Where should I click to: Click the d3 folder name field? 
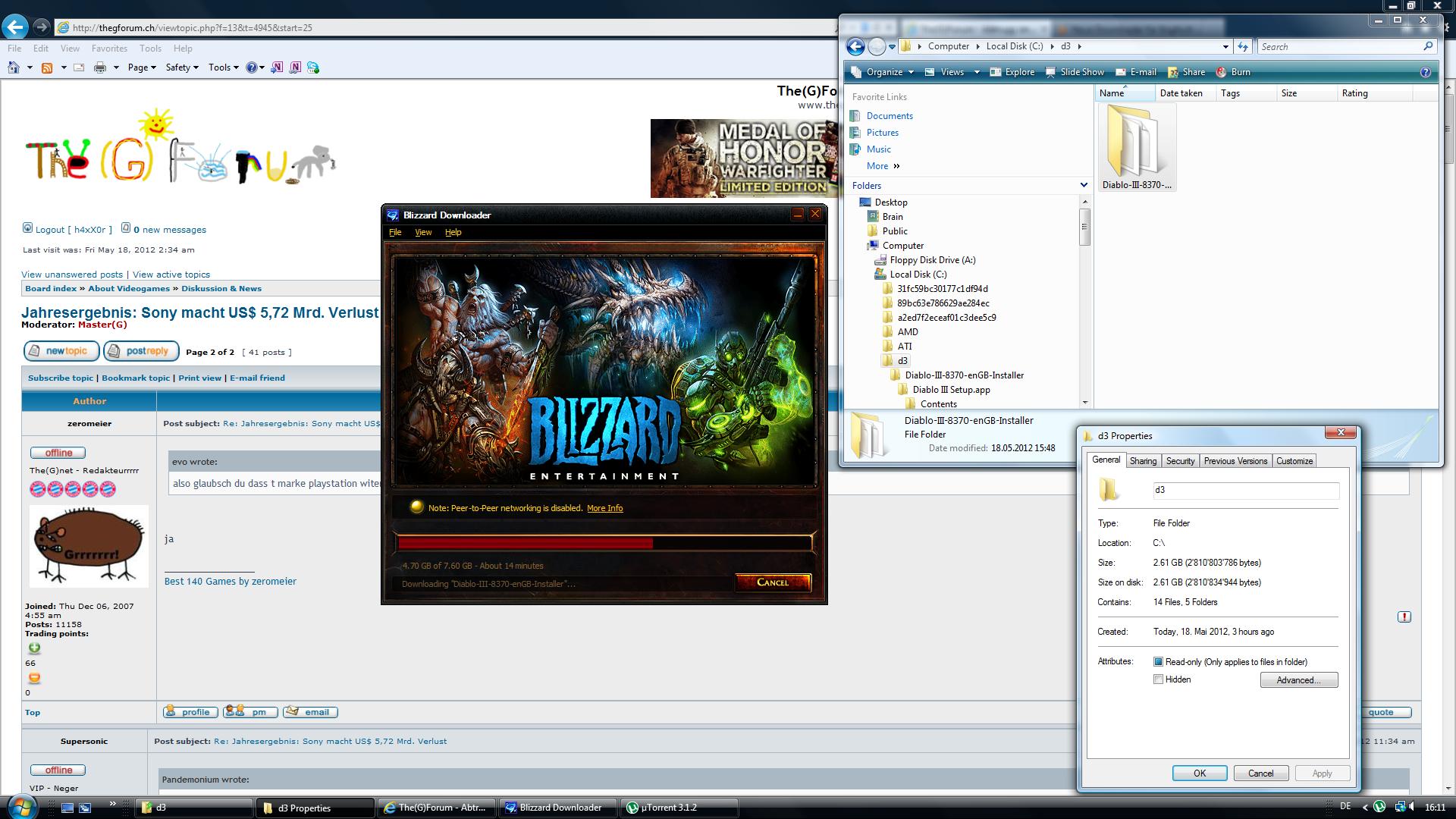[1246, 491]
